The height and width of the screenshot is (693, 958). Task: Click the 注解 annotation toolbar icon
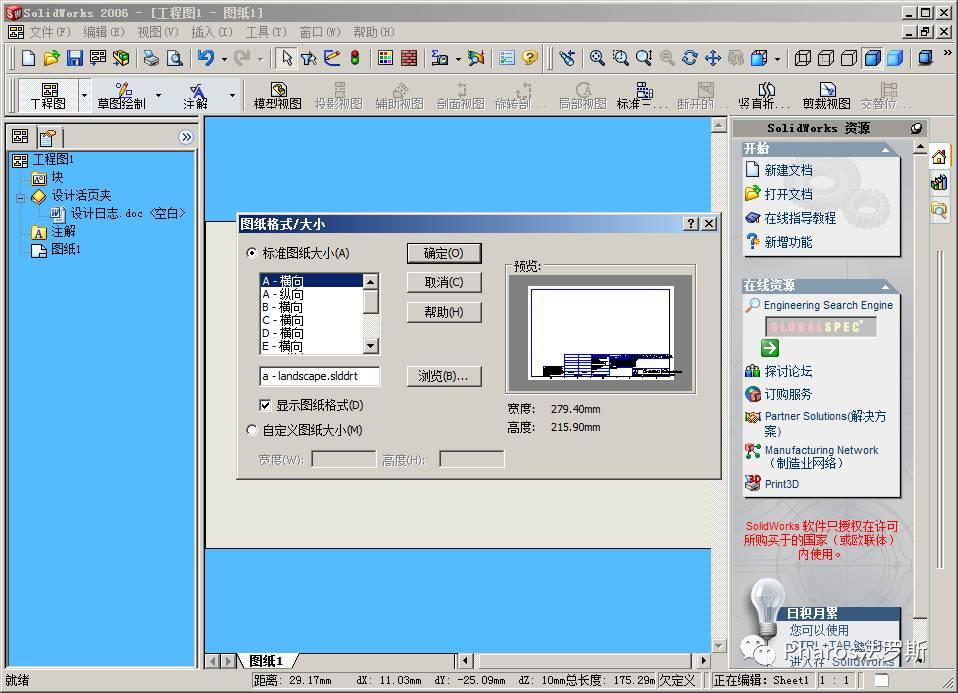(196, 96)
